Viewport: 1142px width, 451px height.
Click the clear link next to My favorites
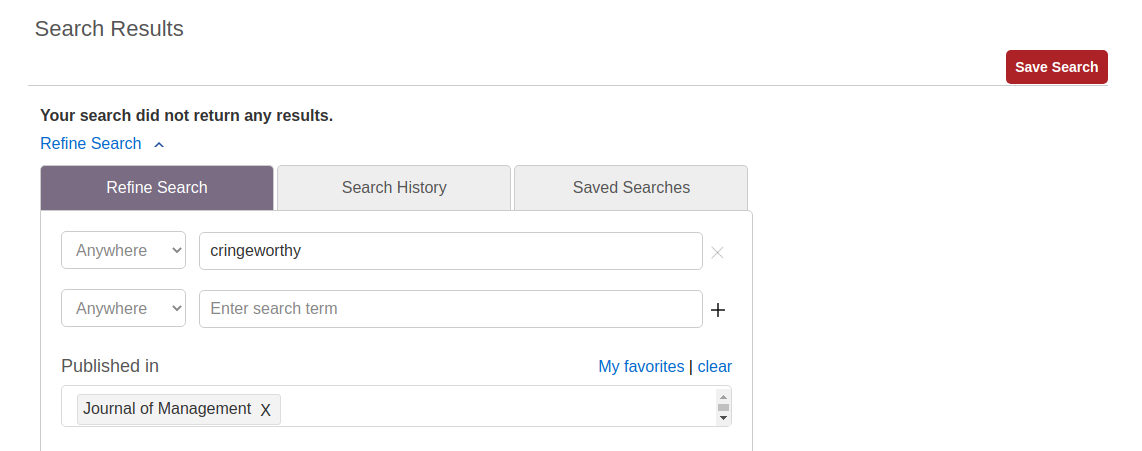pyautogui.click(x=714, y=366)
